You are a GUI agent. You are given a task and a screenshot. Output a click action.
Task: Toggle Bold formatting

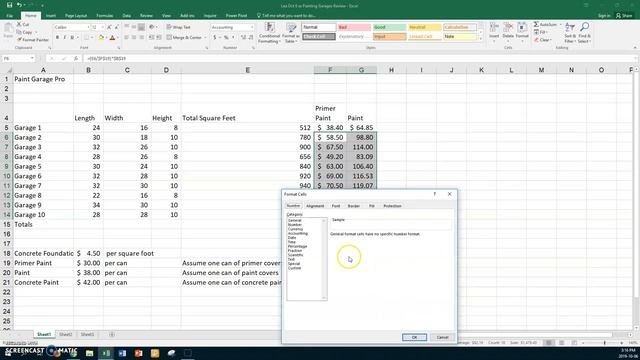[x=57, y=38]
